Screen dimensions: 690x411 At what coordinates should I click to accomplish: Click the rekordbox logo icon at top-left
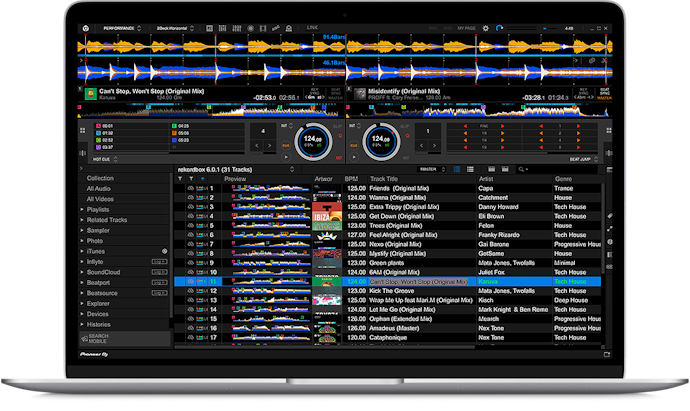86,28
